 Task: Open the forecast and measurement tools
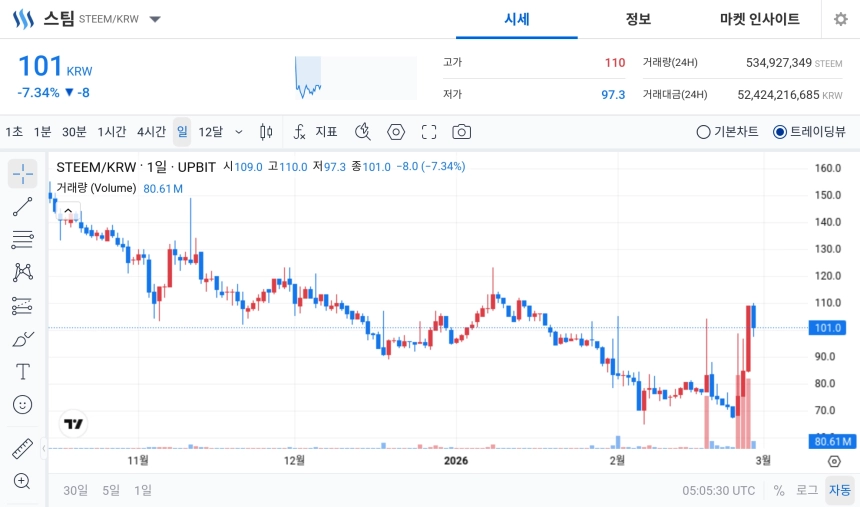22,306
